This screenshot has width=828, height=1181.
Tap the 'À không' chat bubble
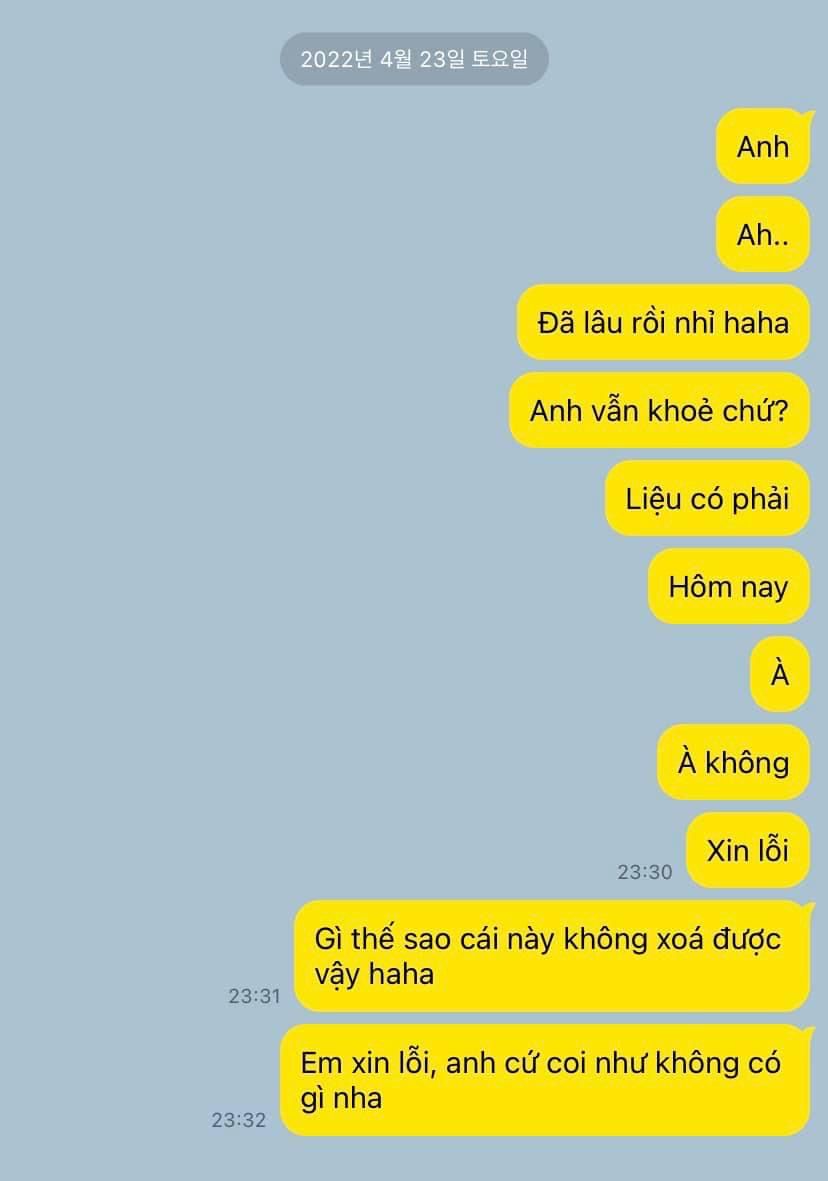tap(734, 762)
